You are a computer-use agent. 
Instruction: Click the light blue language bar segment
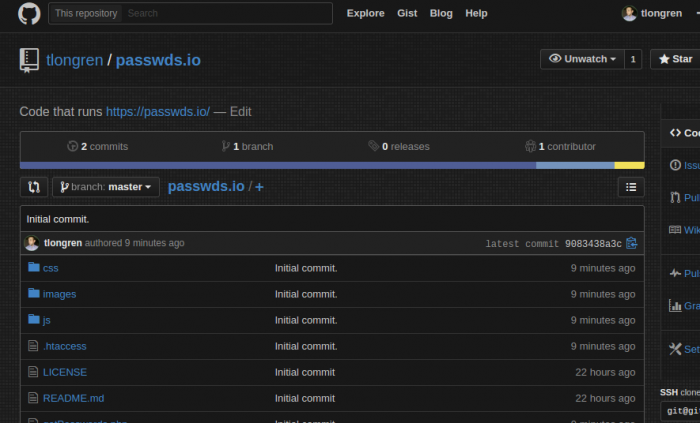coord(575,166)
